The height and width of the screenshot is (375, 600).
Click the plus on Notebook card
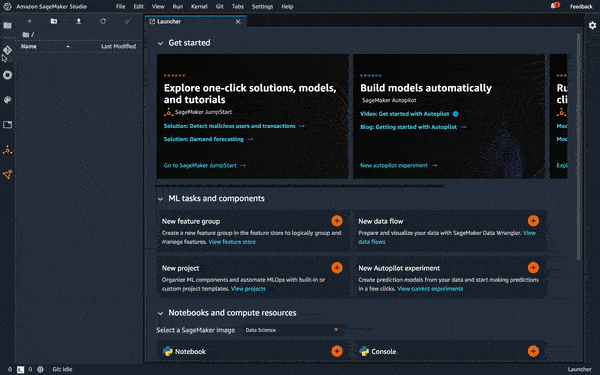tap(337, 351)
